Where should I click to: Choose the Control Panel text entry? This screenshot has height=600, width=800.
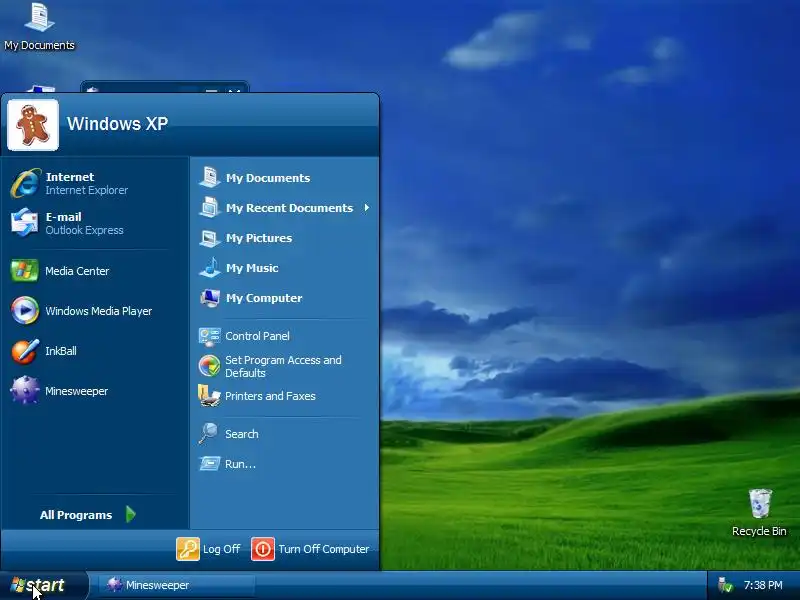(x=257, y=336)
